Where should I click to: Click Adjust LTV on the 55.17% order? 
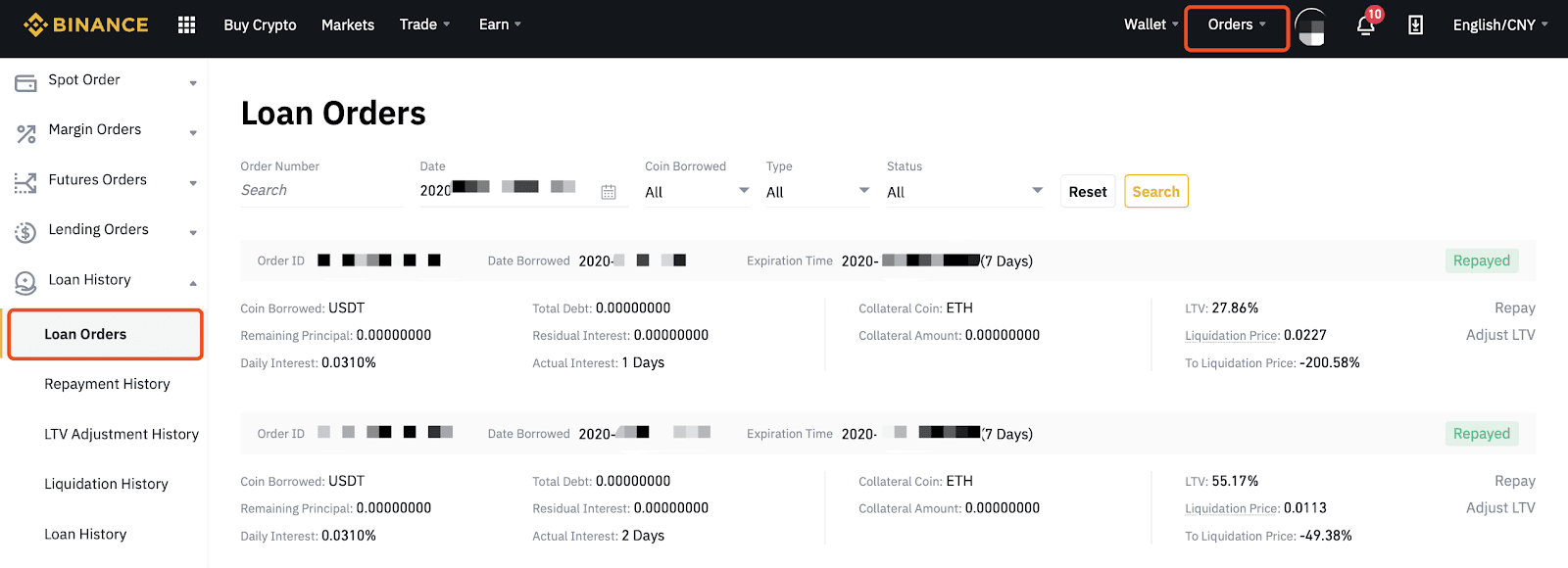coord(1500,507)
